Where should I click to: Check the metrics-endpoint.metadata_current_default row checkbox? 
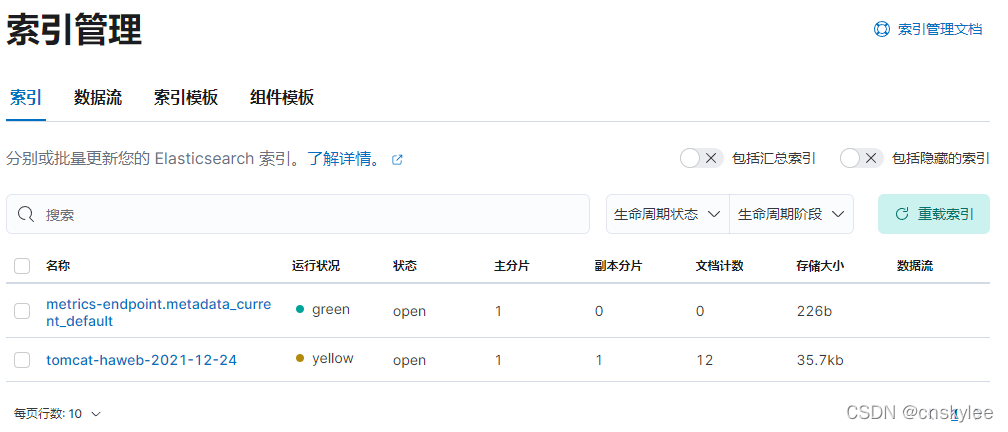(x=22, y=311)
